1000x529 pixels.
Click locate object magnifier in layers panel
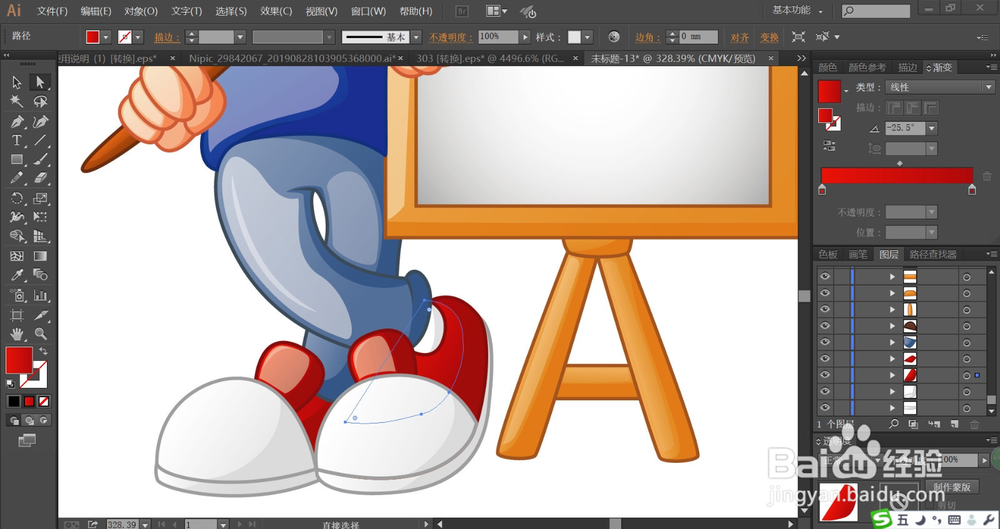pyautogui.click(x=894, y=424)
